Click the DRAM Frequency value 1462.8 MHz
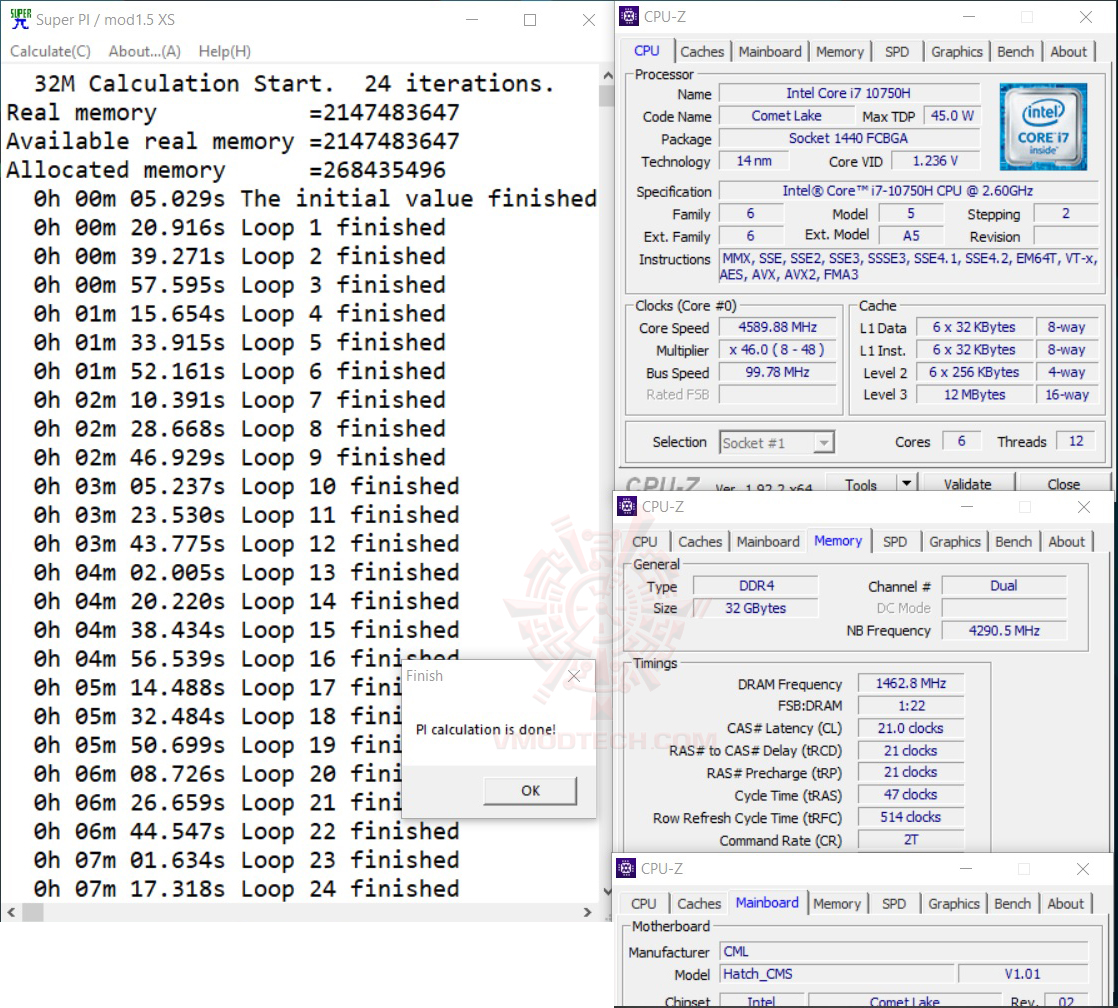Screen dimensions: 1118x1008 [911, 684]
